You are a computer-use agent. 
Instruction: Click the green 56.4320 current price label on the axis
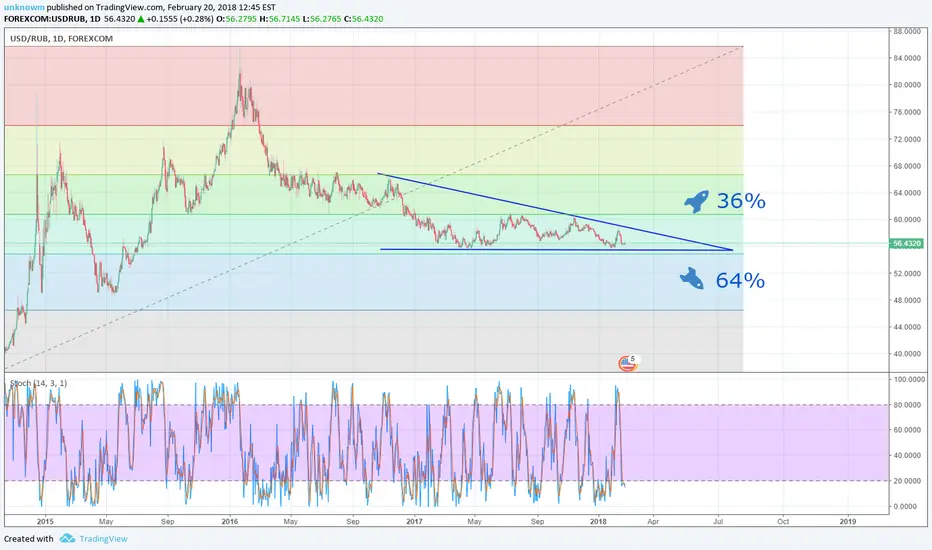click(x=906, y=243)
